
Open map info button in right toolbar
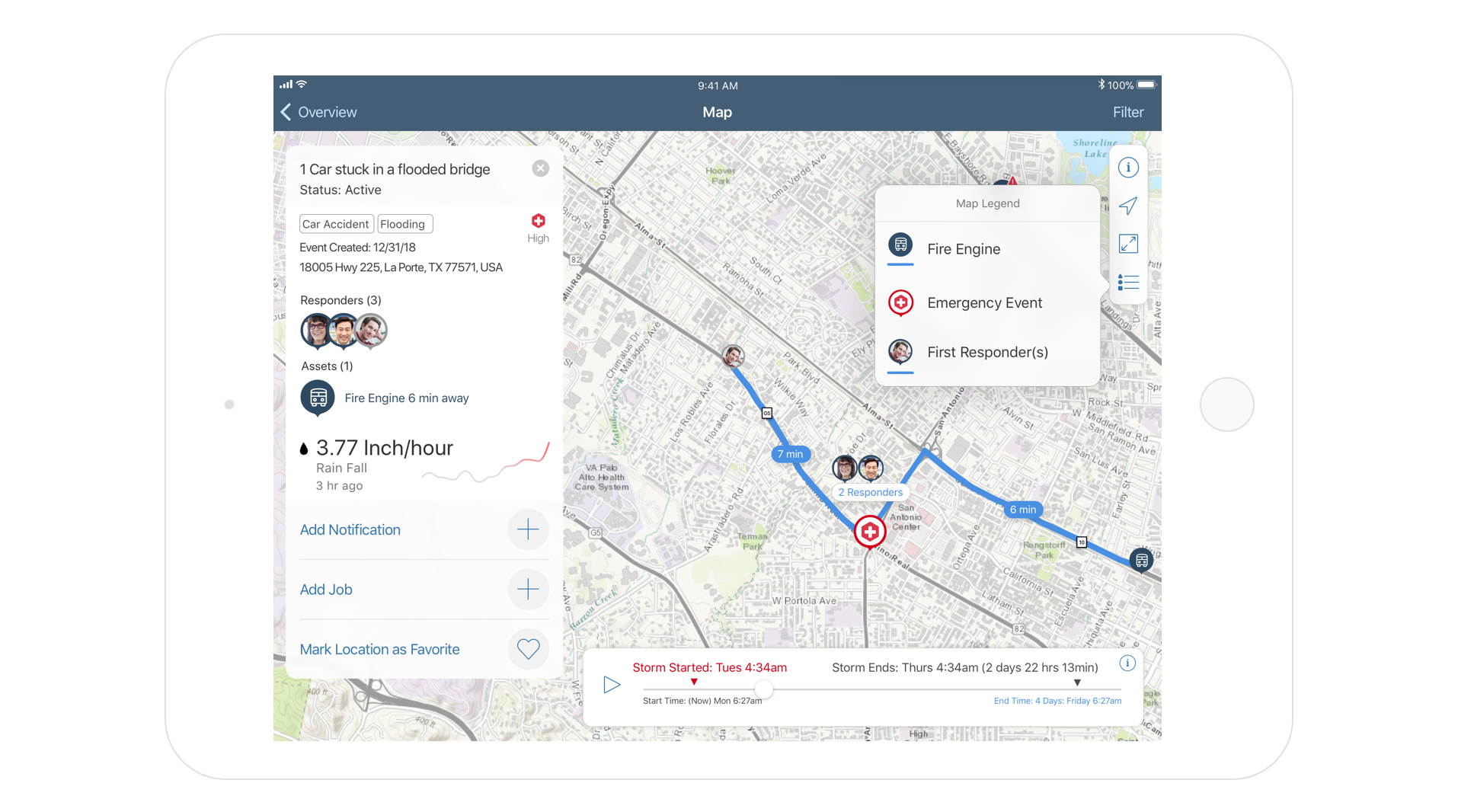coord(1127,168)
